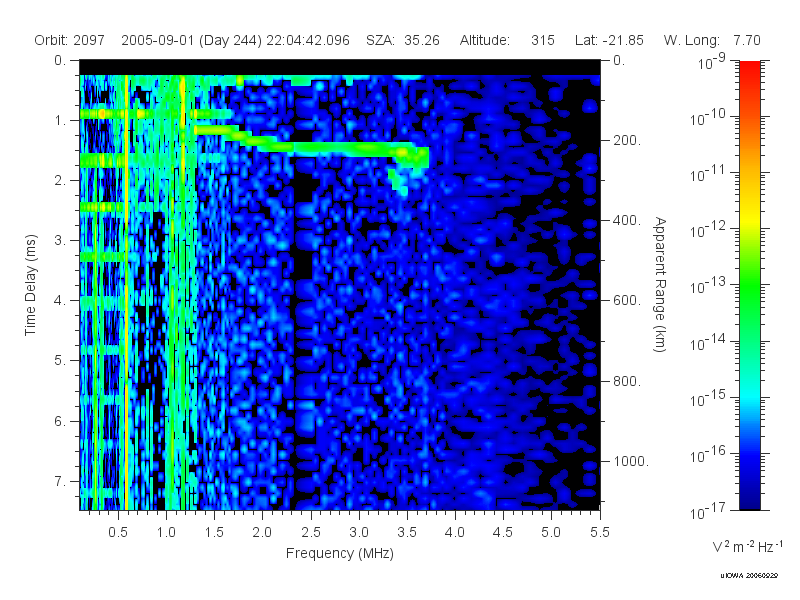The width and height of the screenshot is (800, 600).
Task: Click the 5.5 frequency tick label
Action: (x=599, y=532)
